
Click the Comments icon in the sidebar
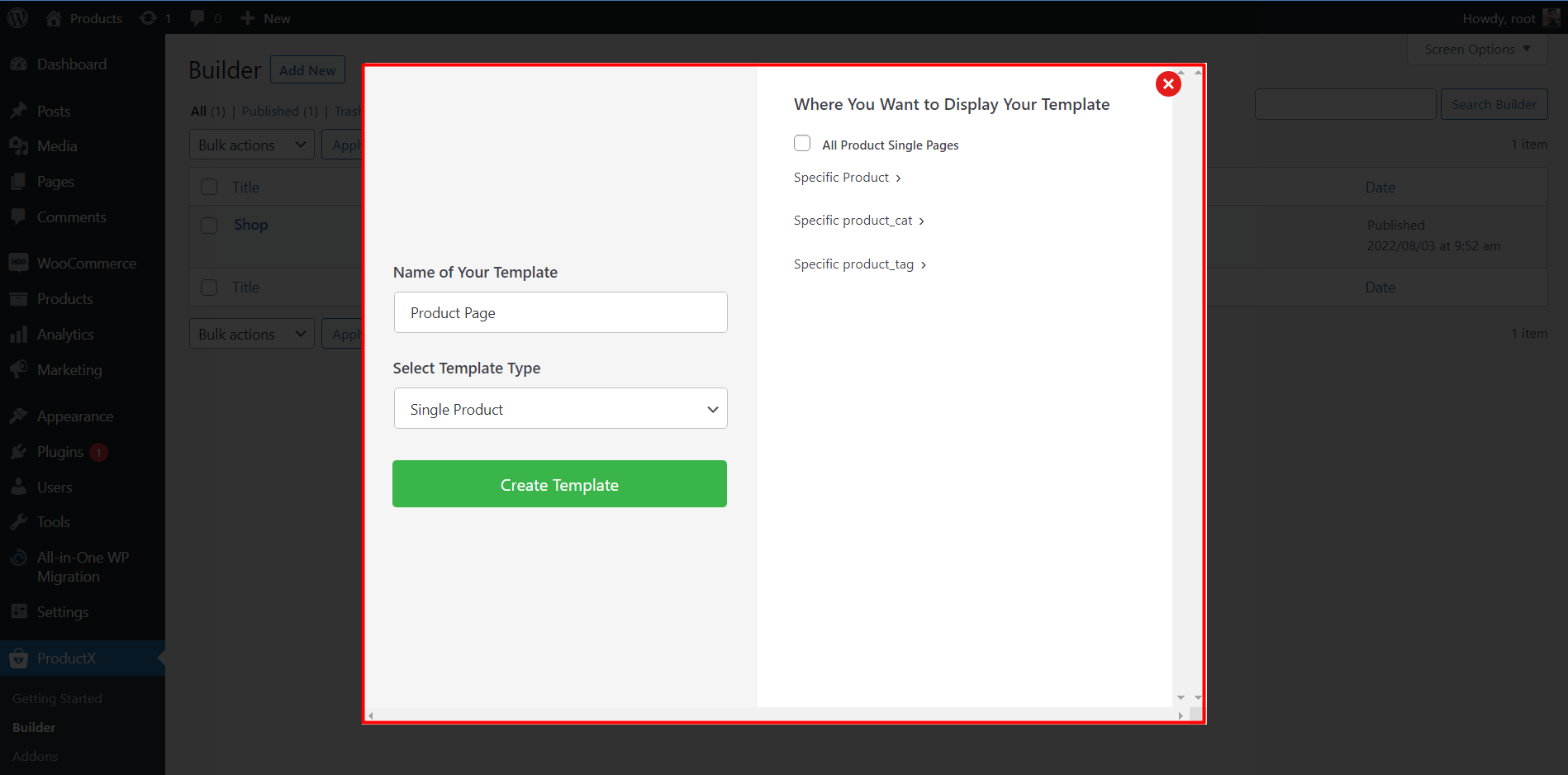click(x=19, y=217)
